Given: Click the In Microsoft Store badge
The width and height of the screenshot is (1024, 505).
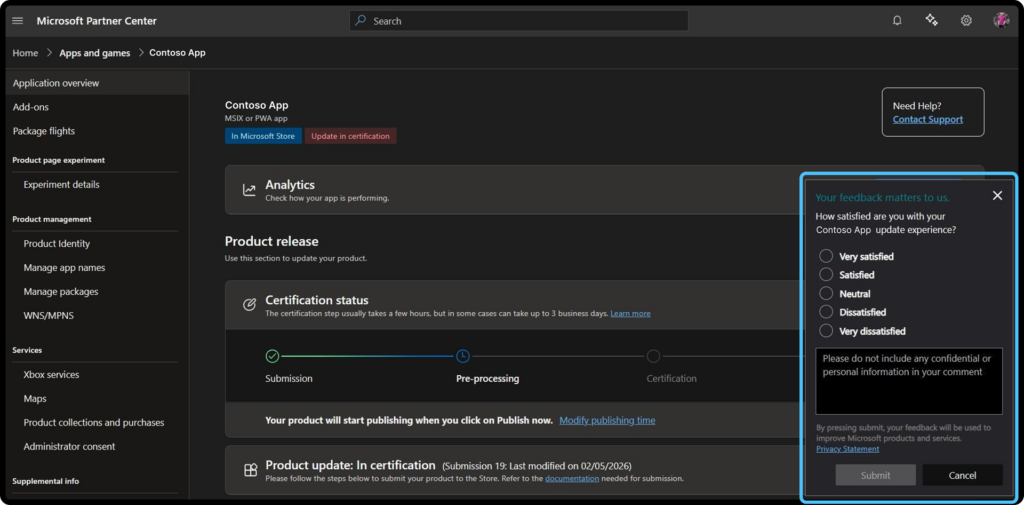Looking at the screenshot, I should [263, 136].
